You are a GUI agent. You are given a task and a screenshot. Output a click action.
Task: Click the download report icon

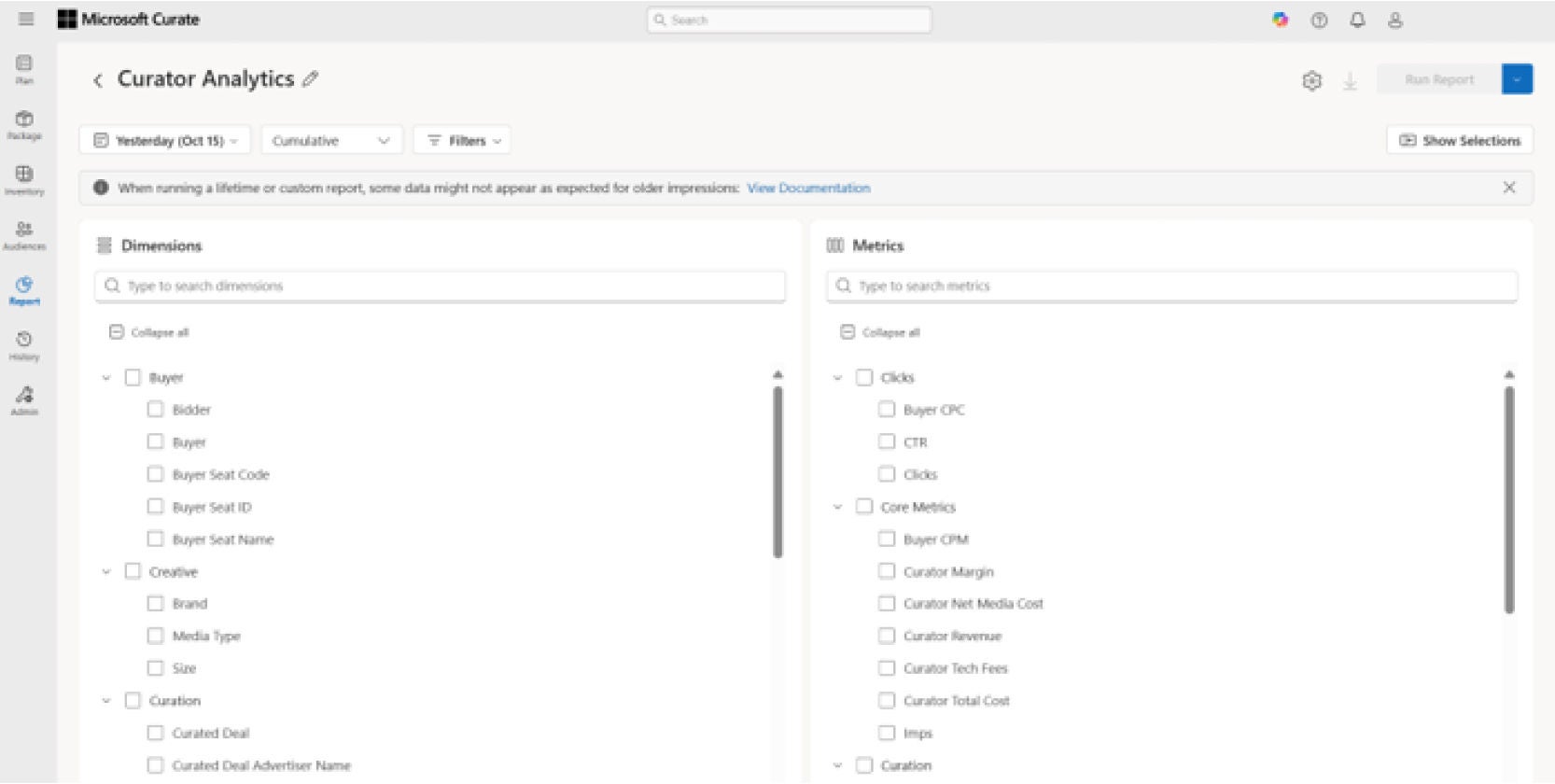pyautogui.click(x=1350, y=81)
